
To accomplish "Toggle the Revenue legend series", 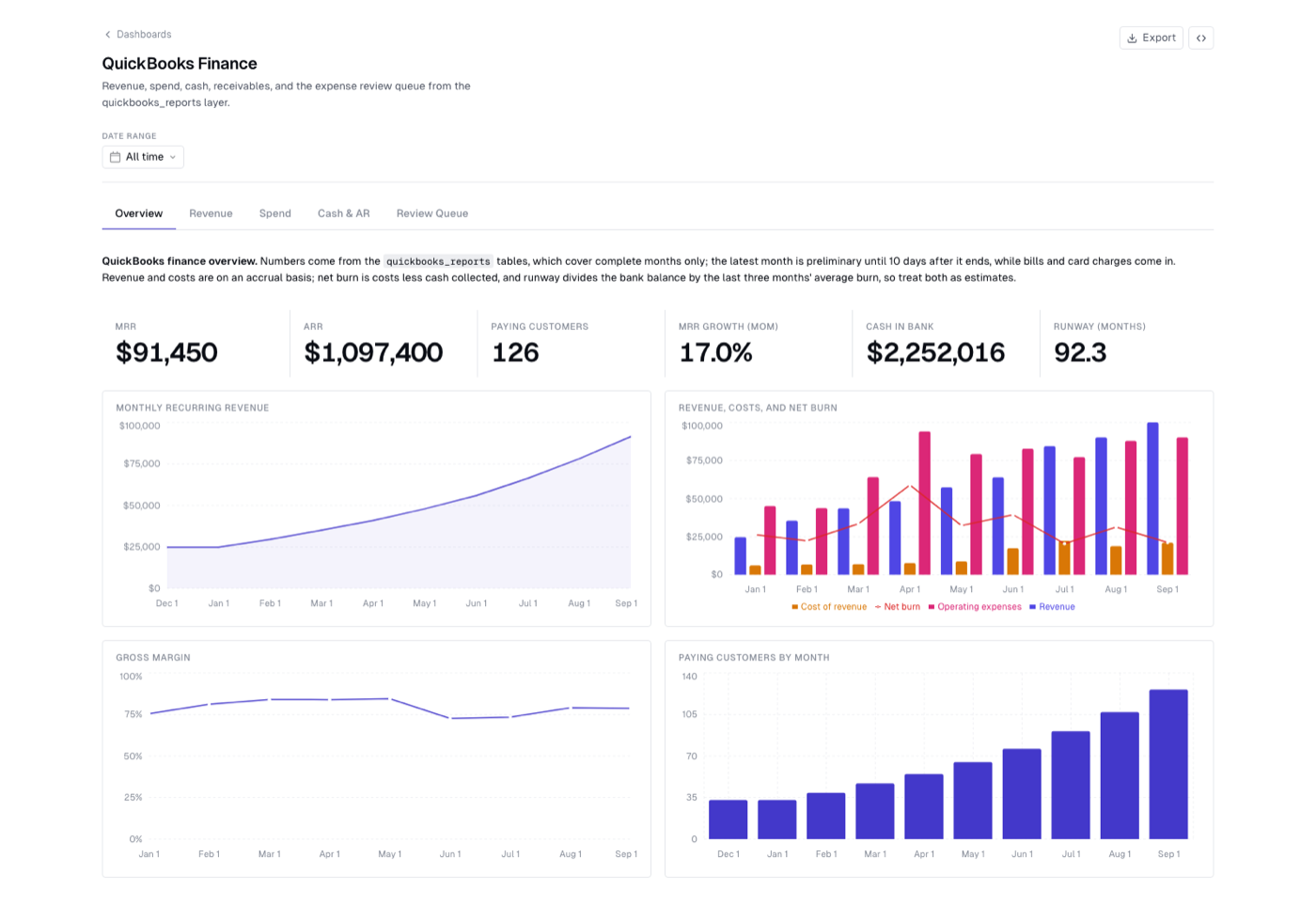I will [x=1053, y=607].
